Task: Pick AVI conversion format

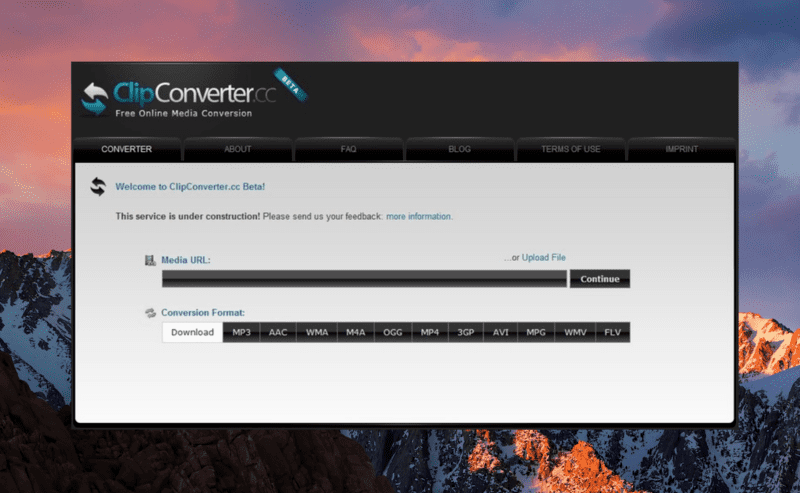Action: tap(501, 332)
